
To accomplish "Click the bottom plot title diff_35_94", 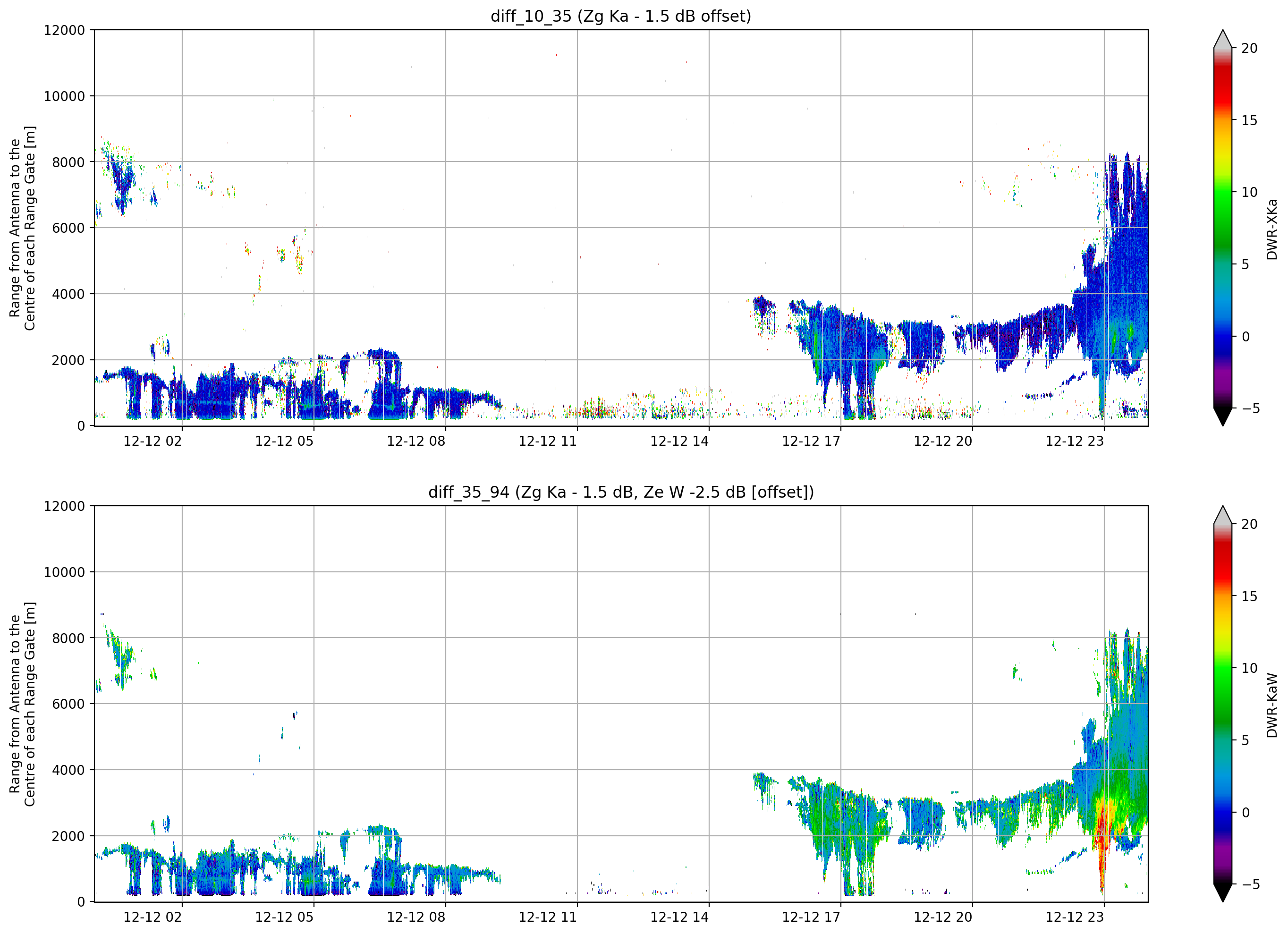I will click(x=621, y=492).
